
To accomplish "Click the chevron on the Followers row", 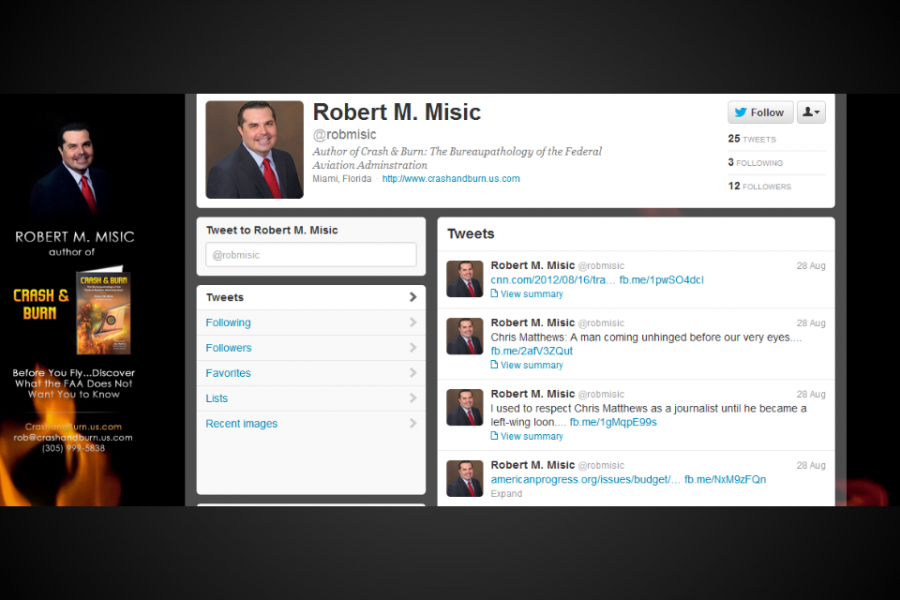I will pos(413,347).
